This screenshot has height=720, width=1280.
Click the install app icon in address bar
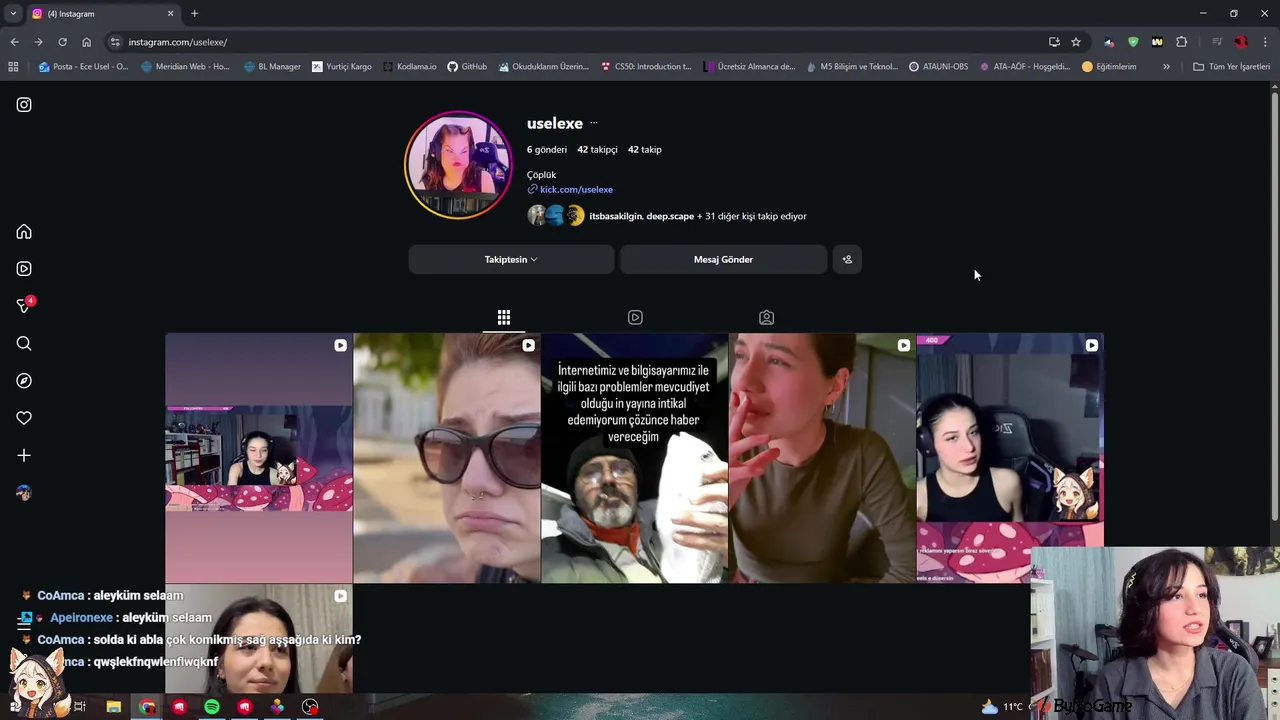1054,42
